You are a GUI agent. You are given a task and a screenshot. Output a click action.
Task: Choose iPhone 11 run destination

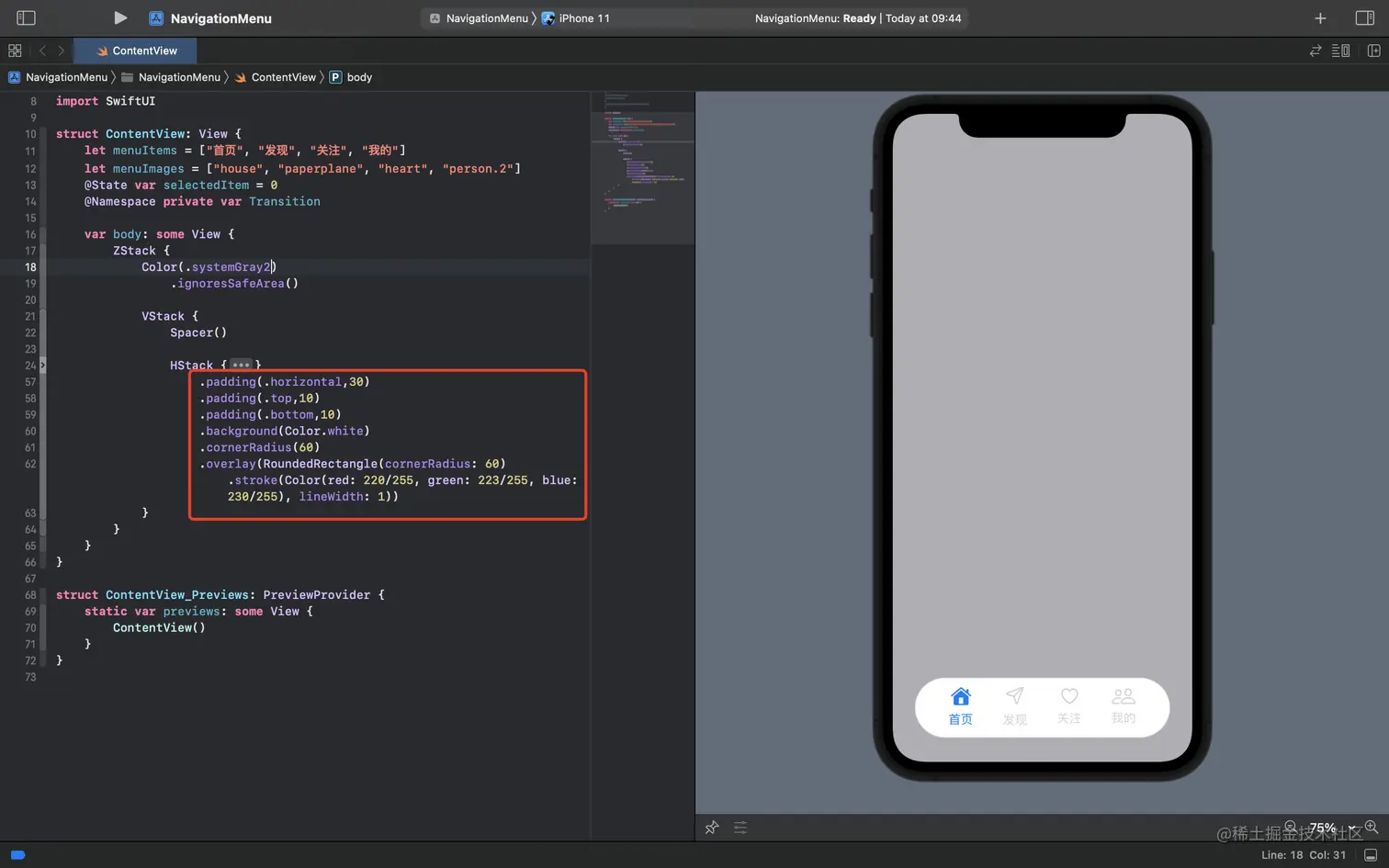(576, 18)
